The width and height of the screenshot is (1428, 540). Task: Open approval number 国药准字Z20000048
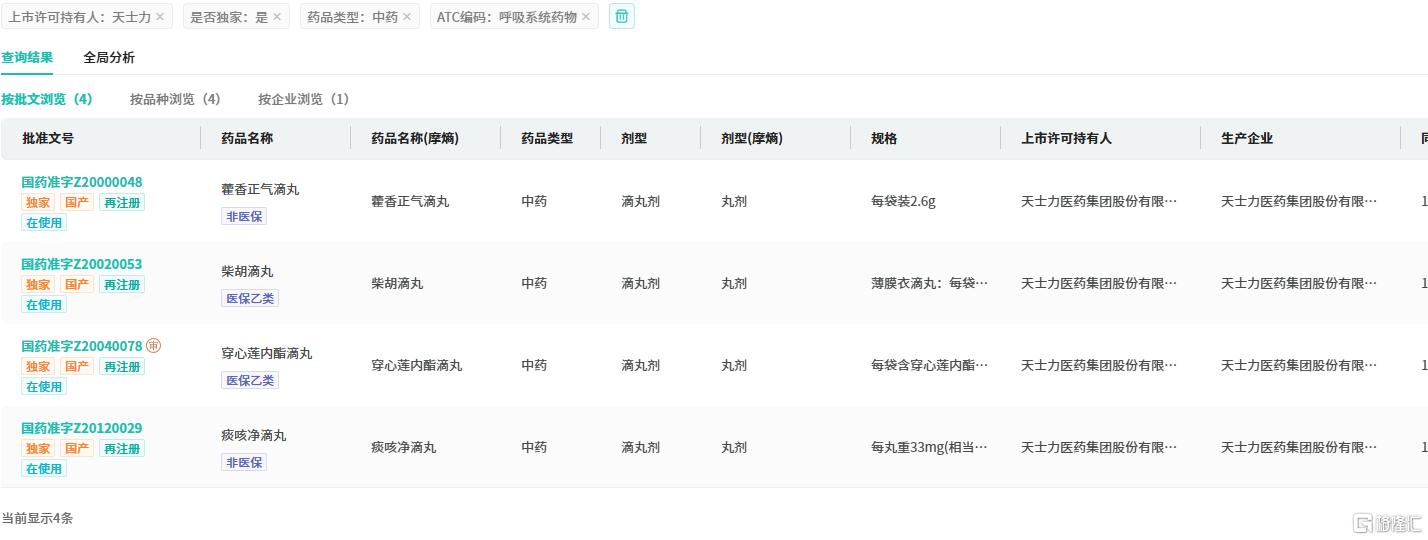point(82,182)
